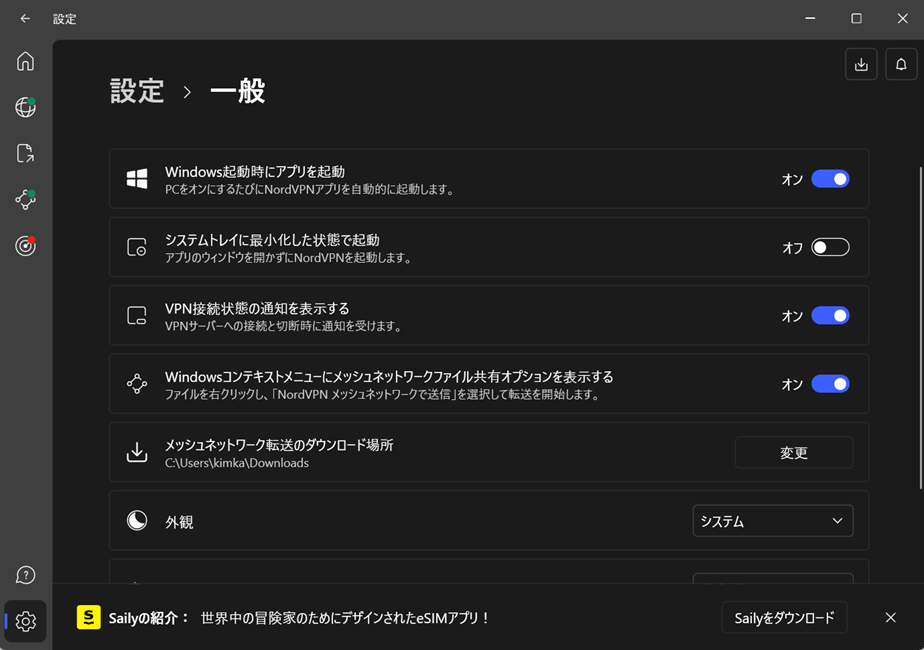The width and height of the screenshot is (924, 650).
Task: Click the 変更 button for download location
Action: pyautogui.click(x=794, y=452)
